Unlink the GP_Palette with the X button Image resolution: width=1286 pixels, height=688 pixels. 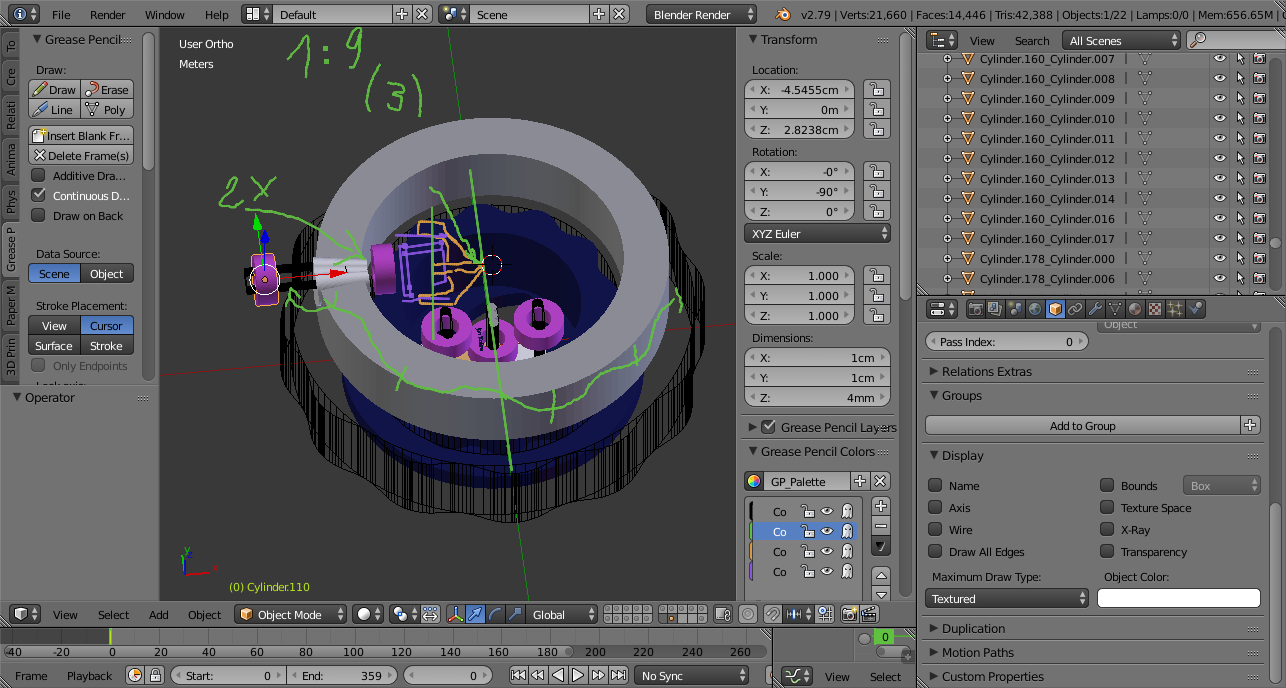[880, 481]
